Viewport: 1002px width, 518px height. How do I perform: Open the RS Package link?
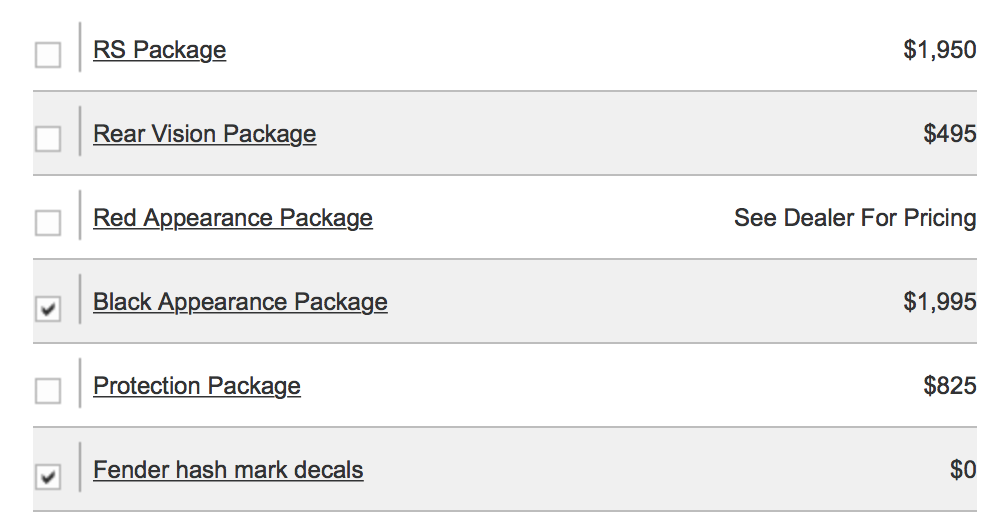pos(159,50)
